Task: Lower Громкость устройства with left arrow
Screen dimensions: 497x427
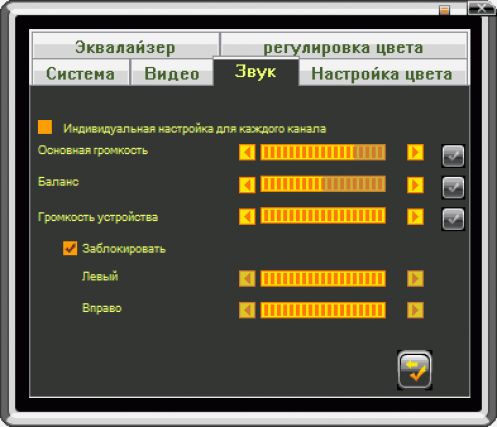Action: (x=247, y=217)
